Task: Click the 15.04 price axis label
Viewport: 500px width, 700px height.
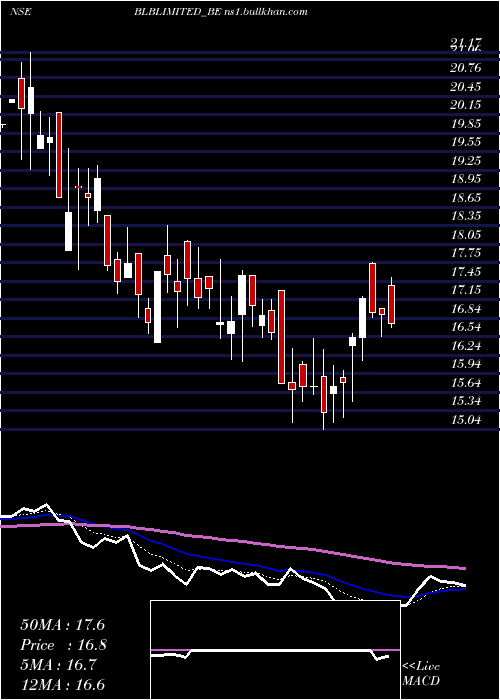Action: [466, 420]
